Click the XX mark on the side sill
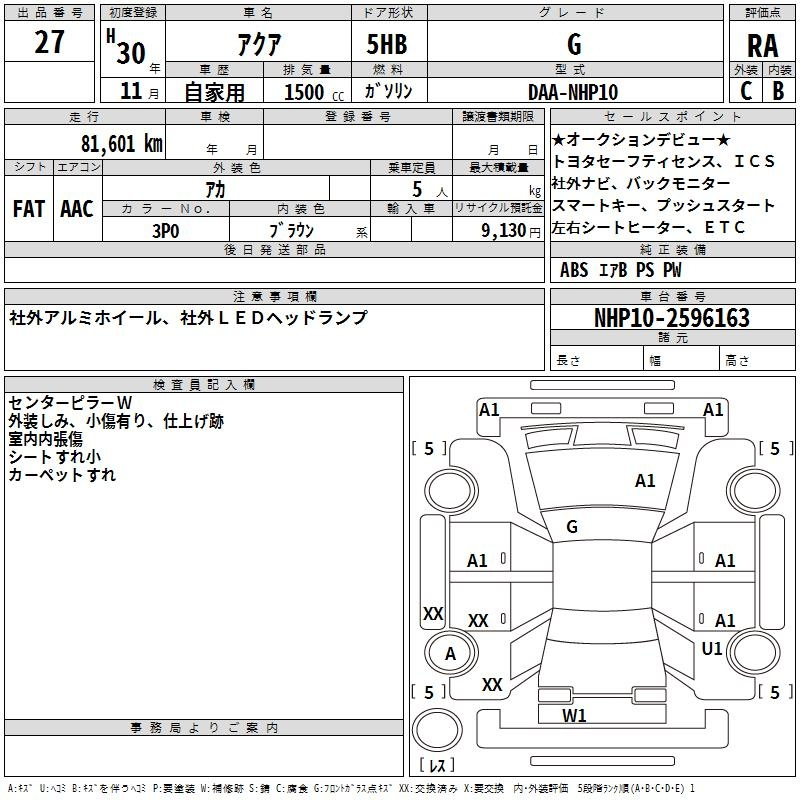Viewport: 800px width, 800px height. [433, 614]
